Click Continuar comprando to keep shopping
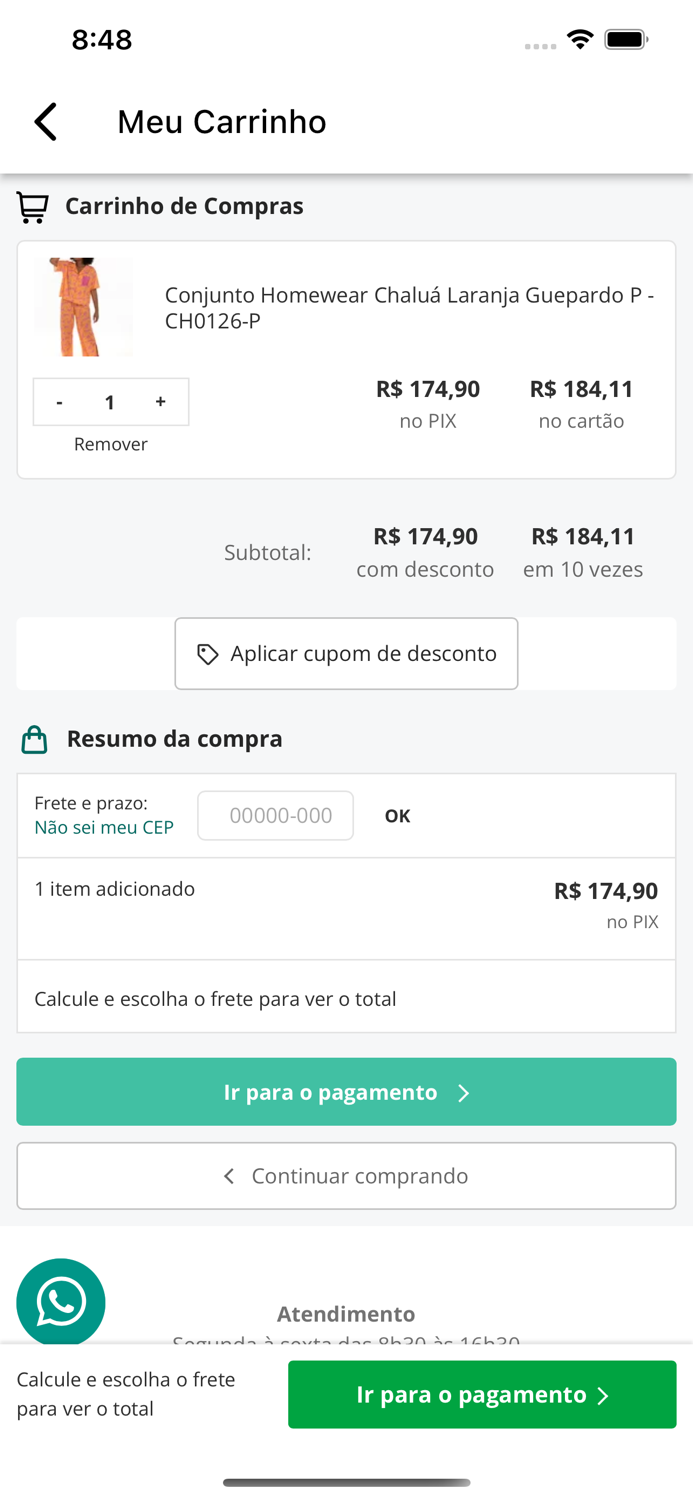The image size is (693, 1500). point(346,1175)
